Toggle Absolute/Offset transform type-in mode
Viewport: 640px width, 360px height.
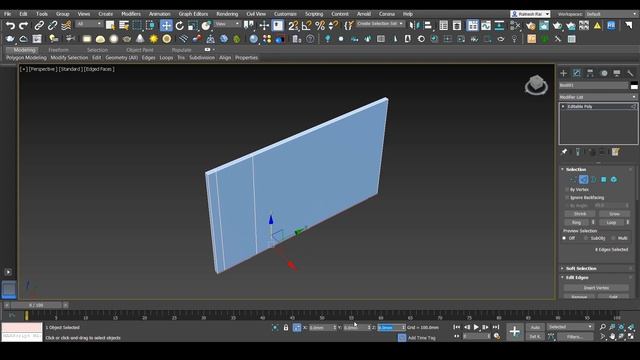[297, 327]
